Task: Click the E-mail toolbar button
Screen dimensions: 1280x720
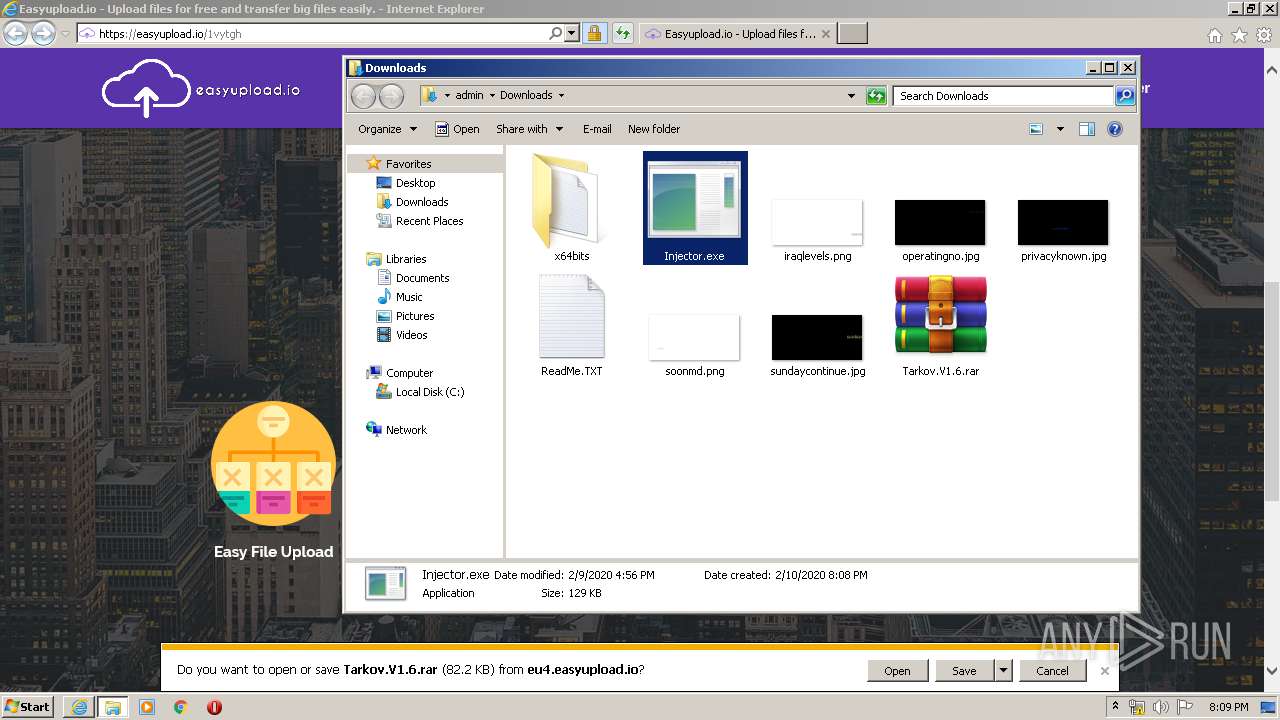Action: 597,129
